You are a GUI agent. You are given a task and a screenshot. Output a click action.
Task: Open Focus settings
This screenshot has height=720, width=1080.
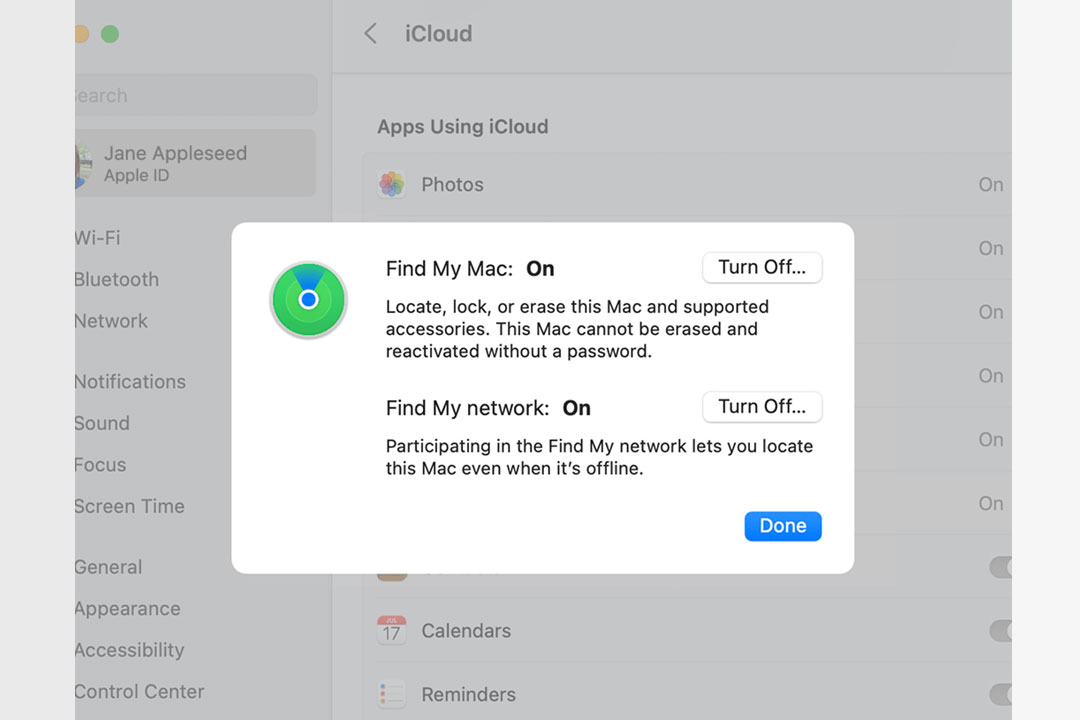[x=101, y=464]
